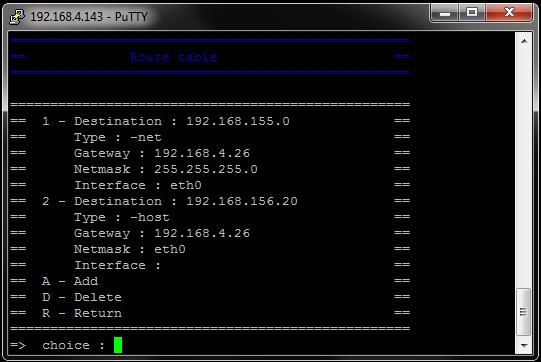Minimize the PuTTY window

click(445, 12)
